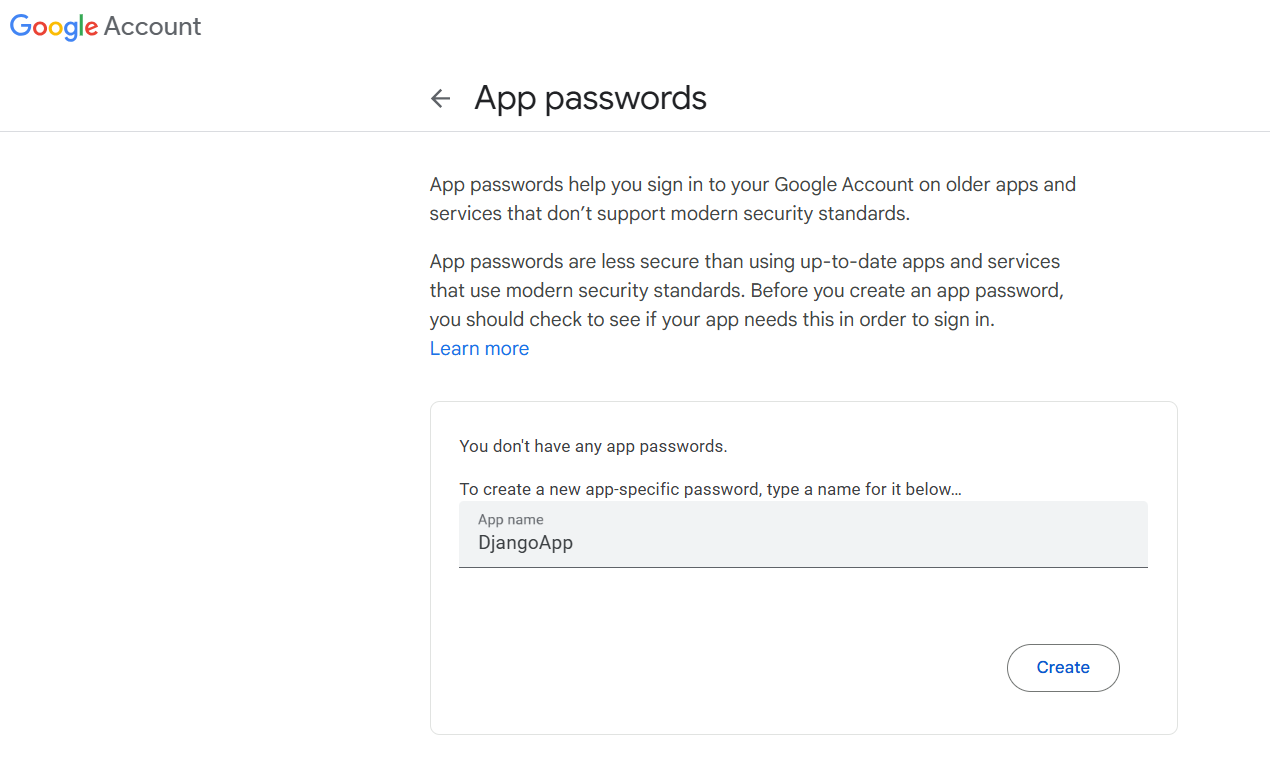Screen dimensions: 1270x769
Task: Click the DjangoApp text in the field
Action: 525,543
